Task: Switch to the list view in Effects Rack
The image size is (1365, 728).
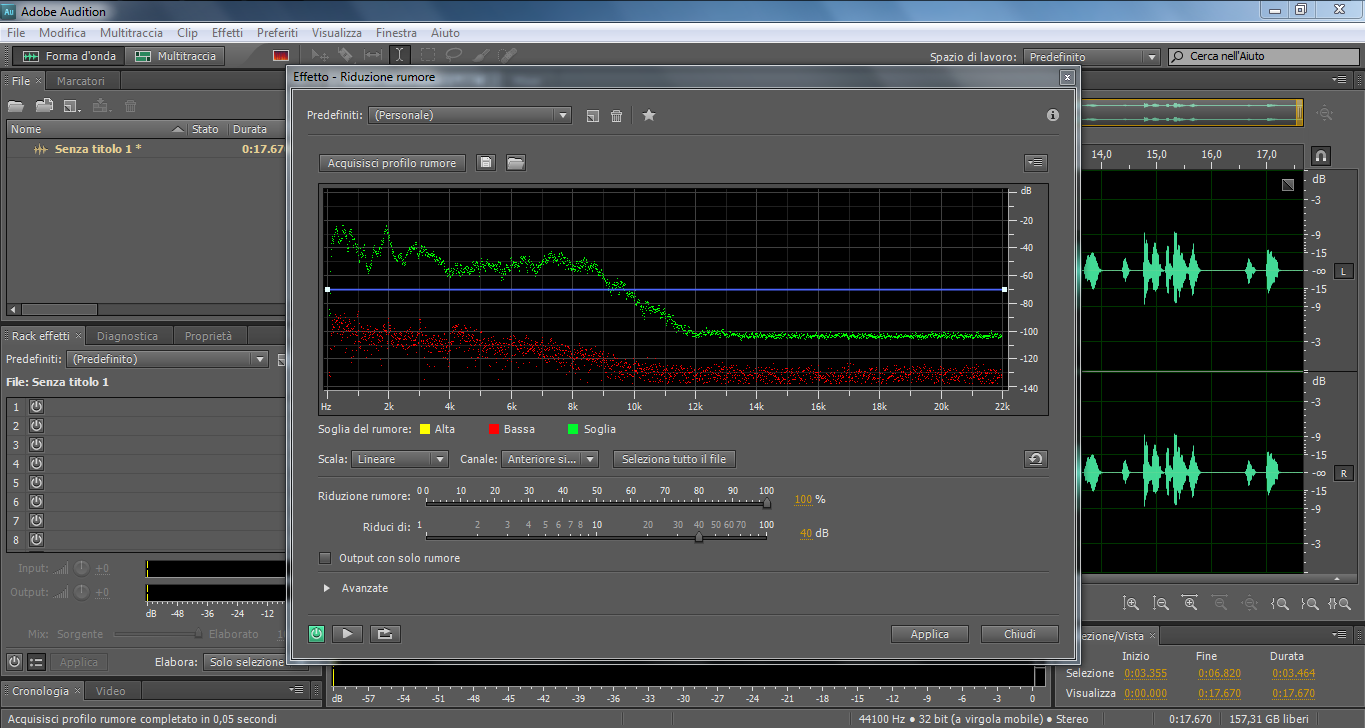Action: coord(36,662)
